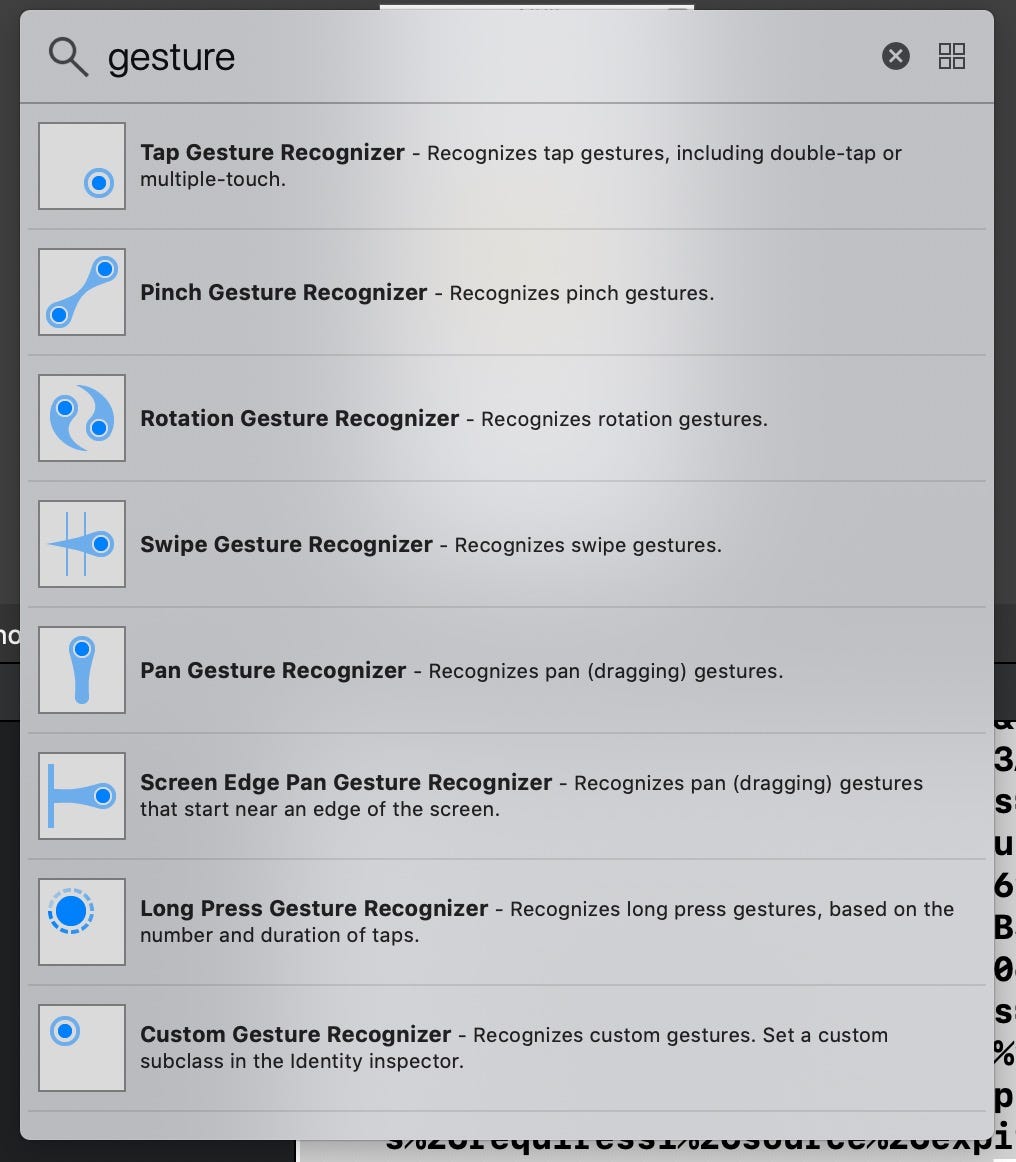This screenshot has height=1162, width=1016.
Task: Click the magnifying glass search icon
Action: 67,56
